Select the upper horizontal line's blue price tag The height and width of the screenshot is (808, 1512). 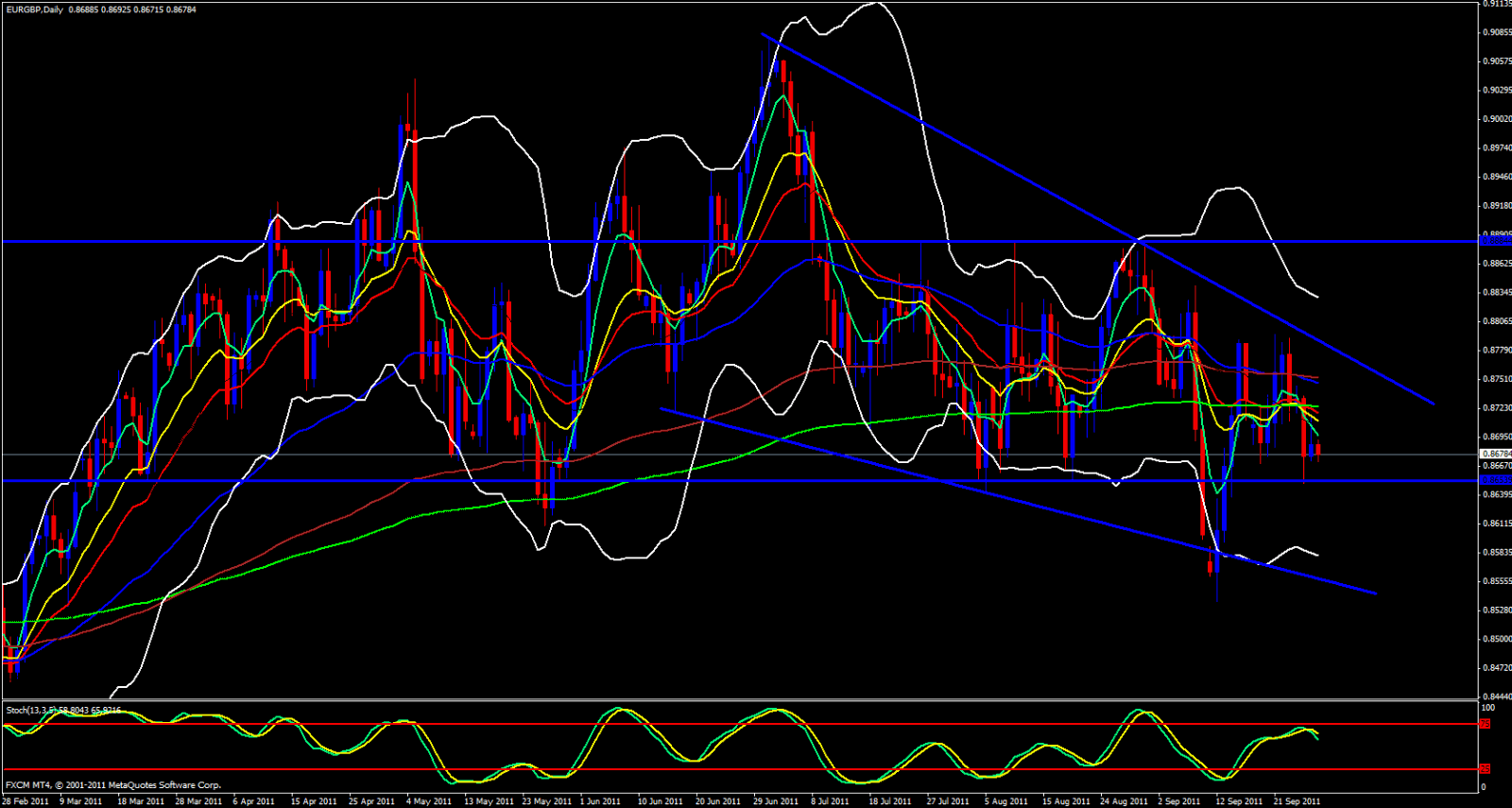click(1494, 241)
